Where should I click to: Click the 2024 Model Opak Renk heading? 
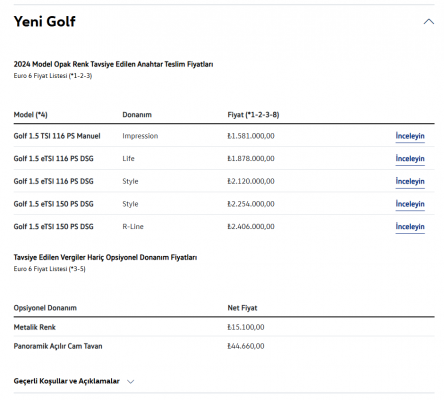[x=113, y=64]
